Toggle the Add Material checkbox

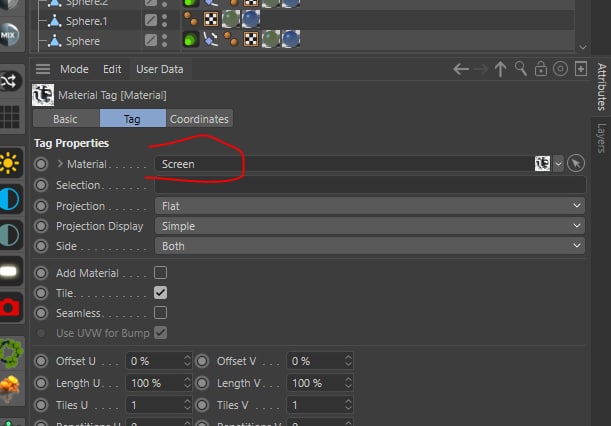click(160, 272)
